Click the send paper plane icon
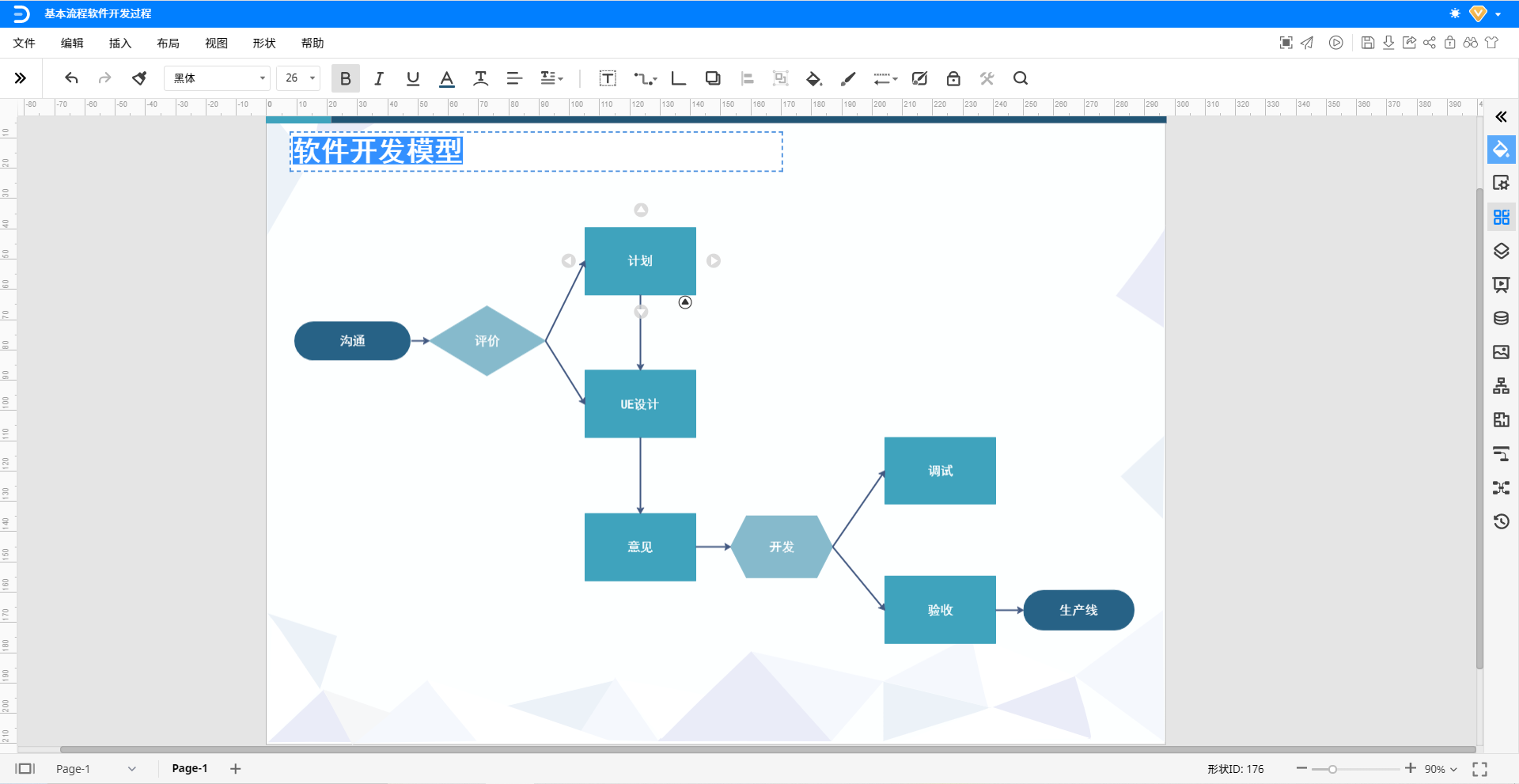Image resolution: width=1519 pixels, height=784 pixels. 1307,43
